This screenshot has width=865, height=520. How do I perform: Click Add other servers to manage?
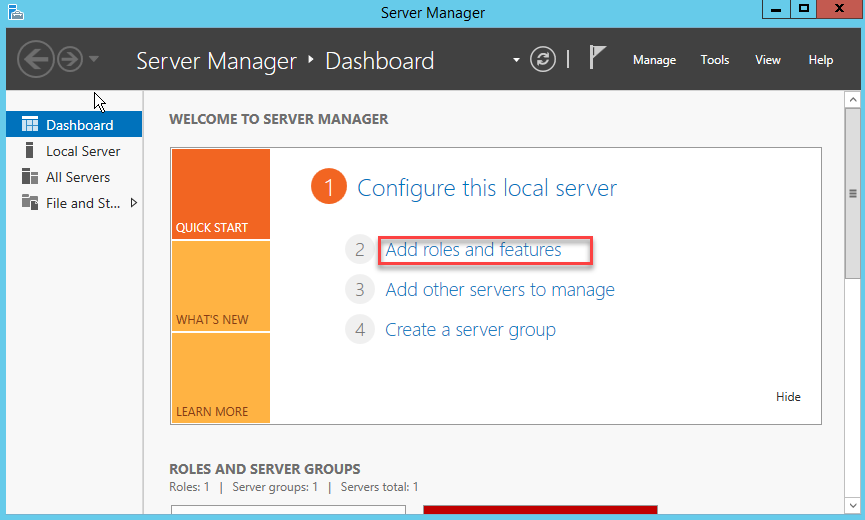(x=500, y=290)
